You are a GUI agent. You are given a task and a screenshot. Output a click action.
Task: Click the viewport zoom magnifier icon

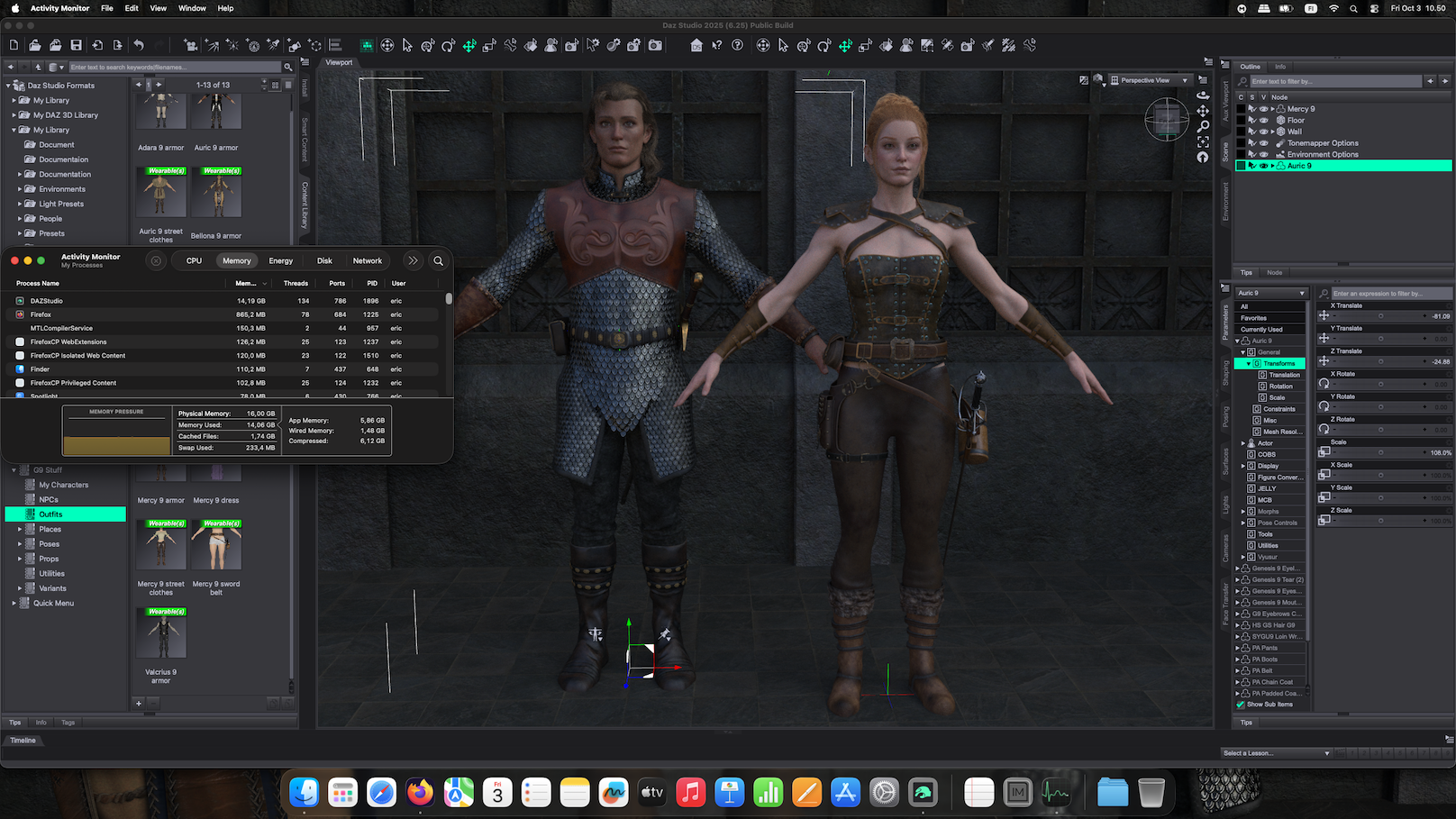point(1203,126)
